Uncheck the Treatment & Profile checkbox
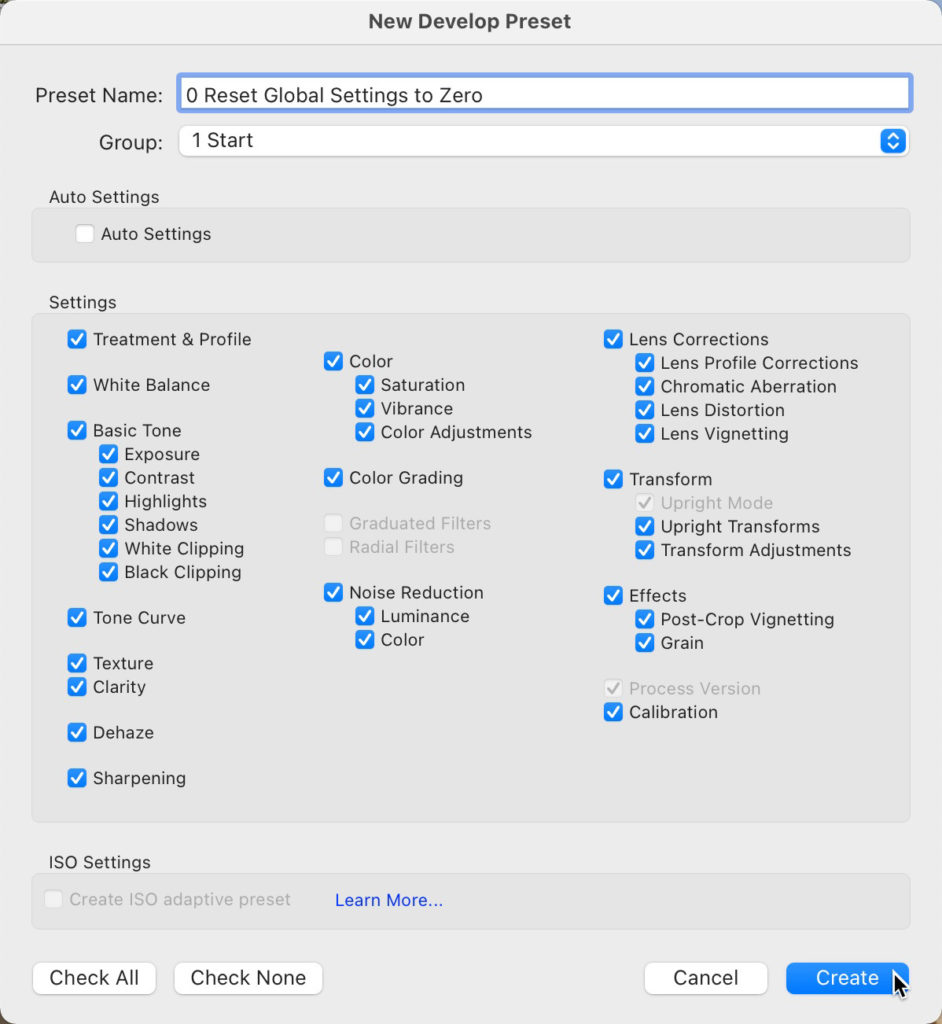 point(77,340)
